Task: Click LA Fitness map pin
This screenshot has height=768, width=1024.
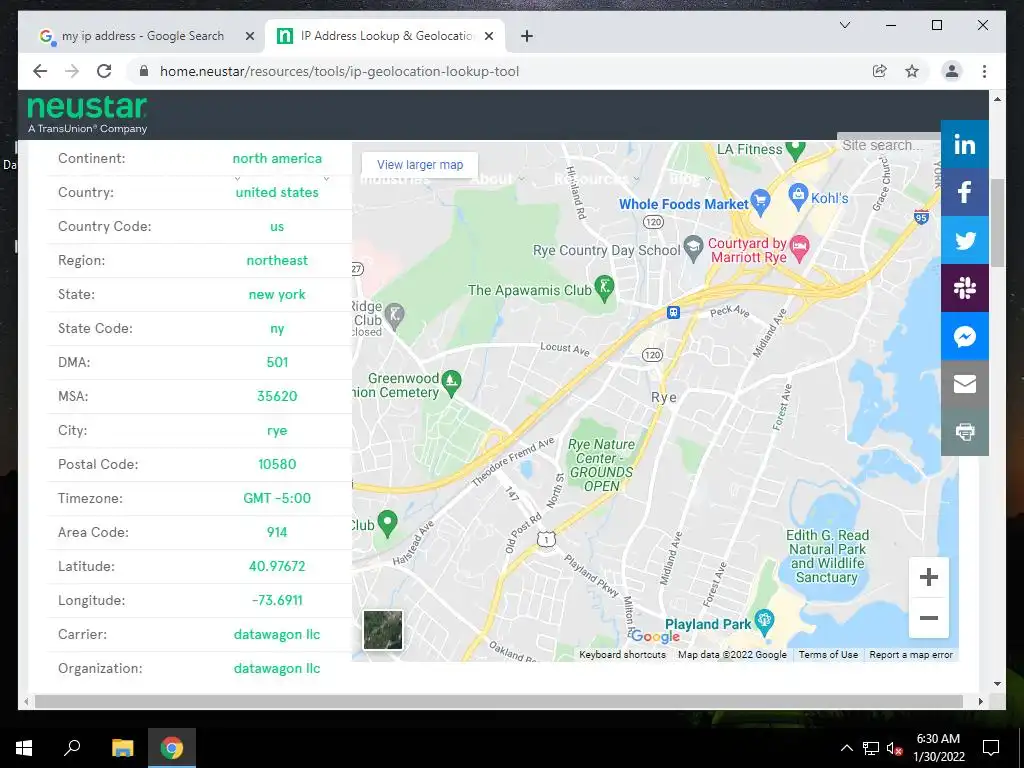Action: (x=795, y=151)
